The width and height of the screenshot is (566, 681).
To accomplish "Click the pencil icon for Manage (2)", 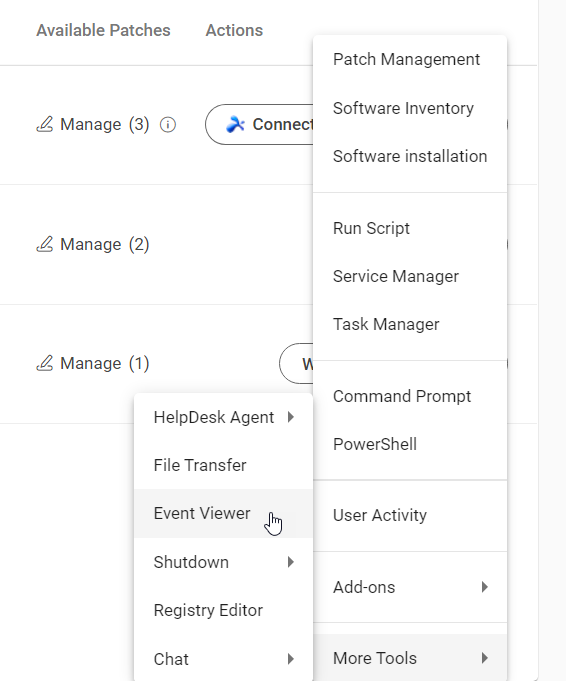I will 44,244.
